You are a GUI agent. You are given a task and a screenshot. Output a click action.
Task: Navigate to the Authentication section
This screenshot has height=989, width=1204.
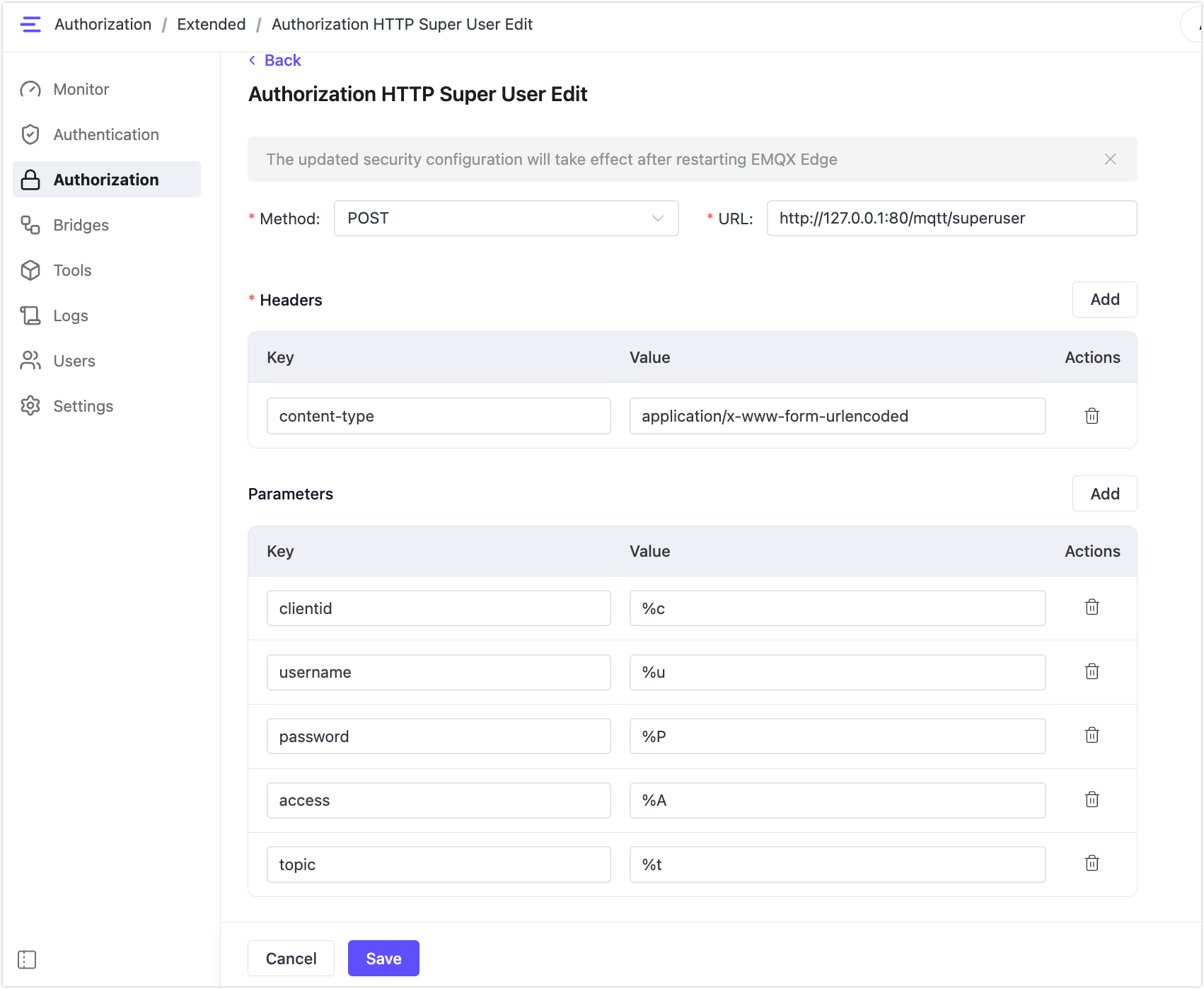pos(107,134)
